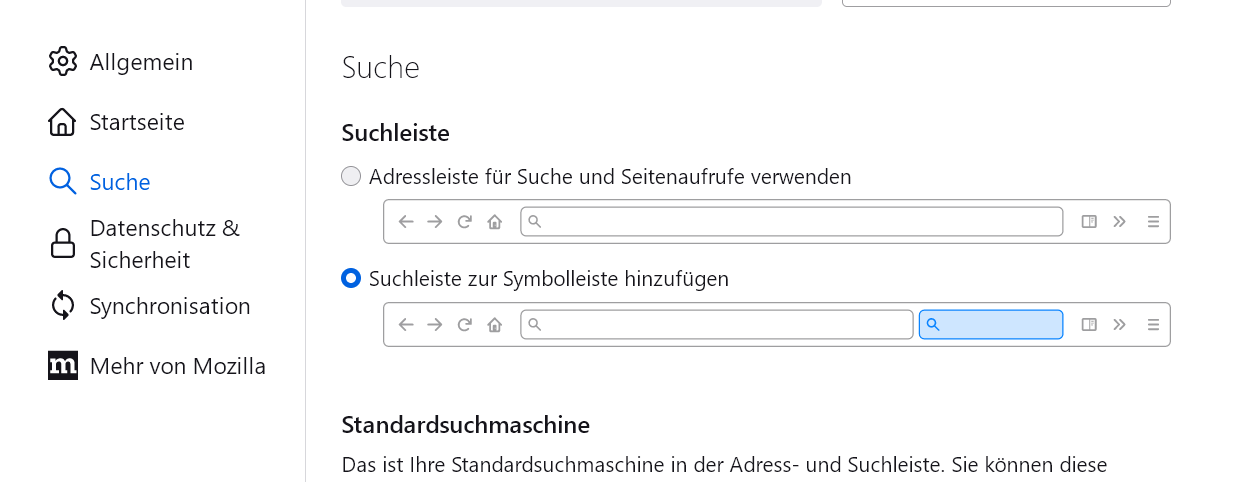The width and height of the screenshot is (1247, 482).
Task: Click the address field in the first toolbar preview
Action: pos(792,222)
